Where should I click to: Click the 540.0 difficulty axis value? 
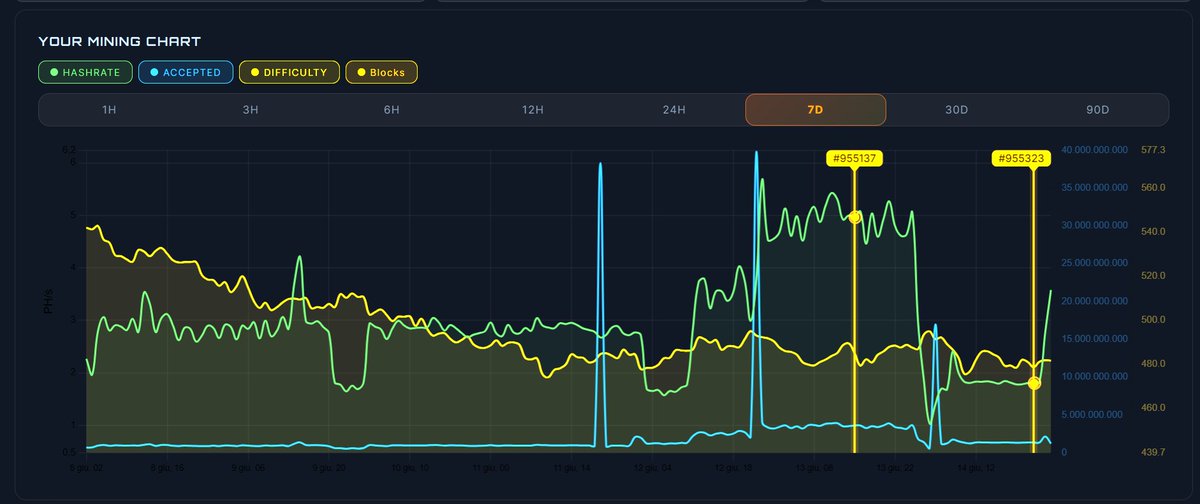pyautogui.click(x=1153, y=232)
